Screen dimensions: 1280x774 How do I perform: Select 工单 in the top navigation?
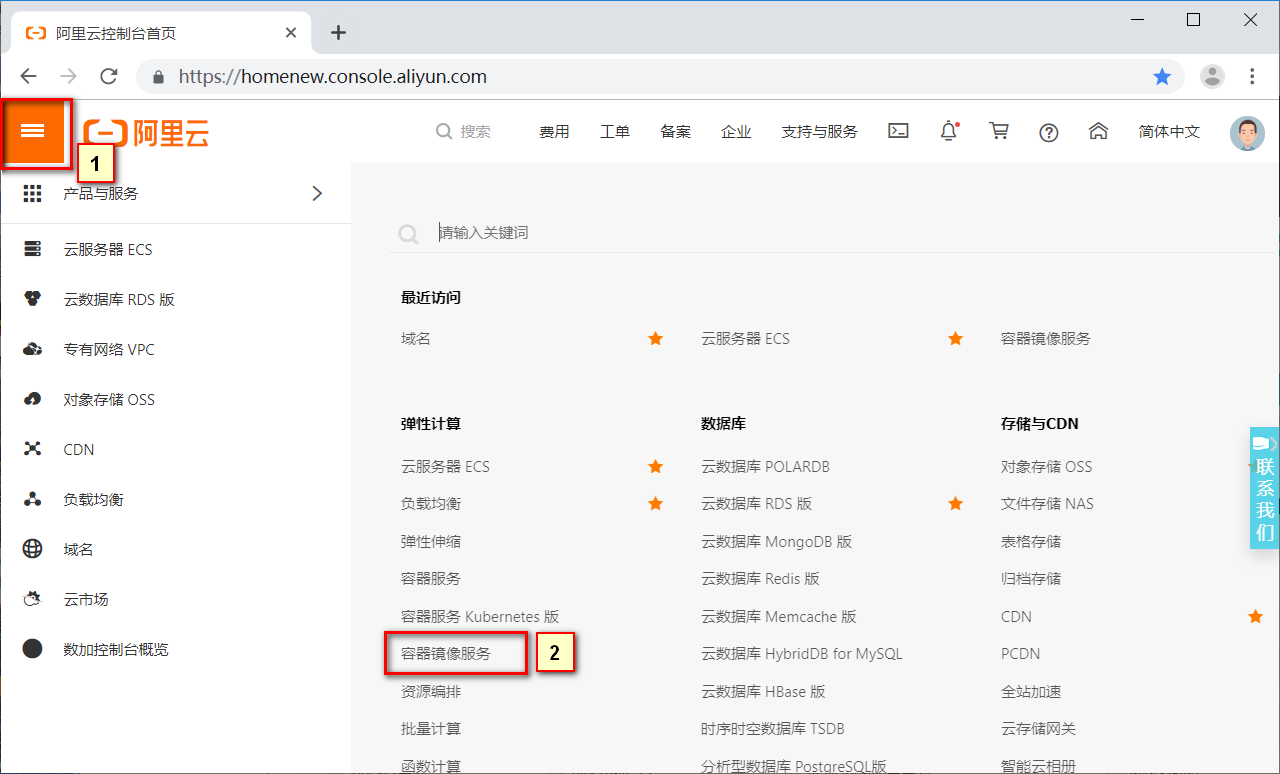614,131
